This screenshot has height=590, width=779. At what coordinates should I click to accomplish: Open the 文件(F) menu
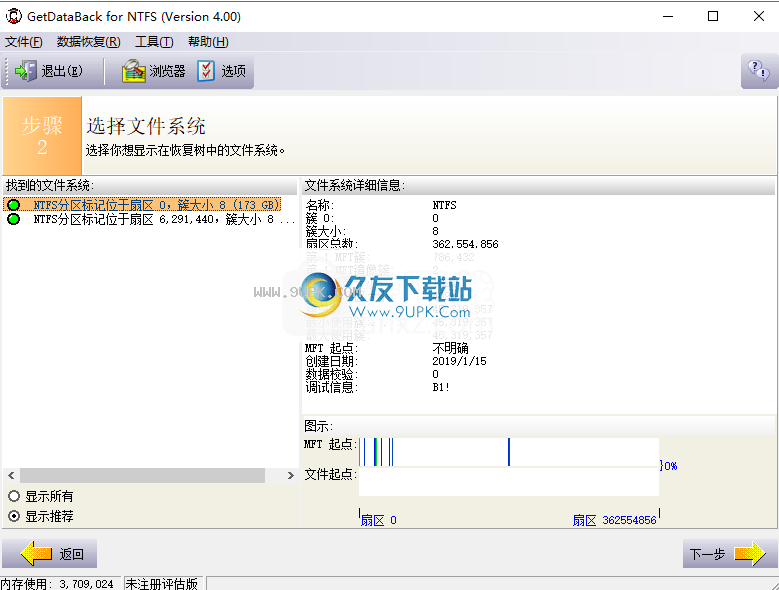24,42
